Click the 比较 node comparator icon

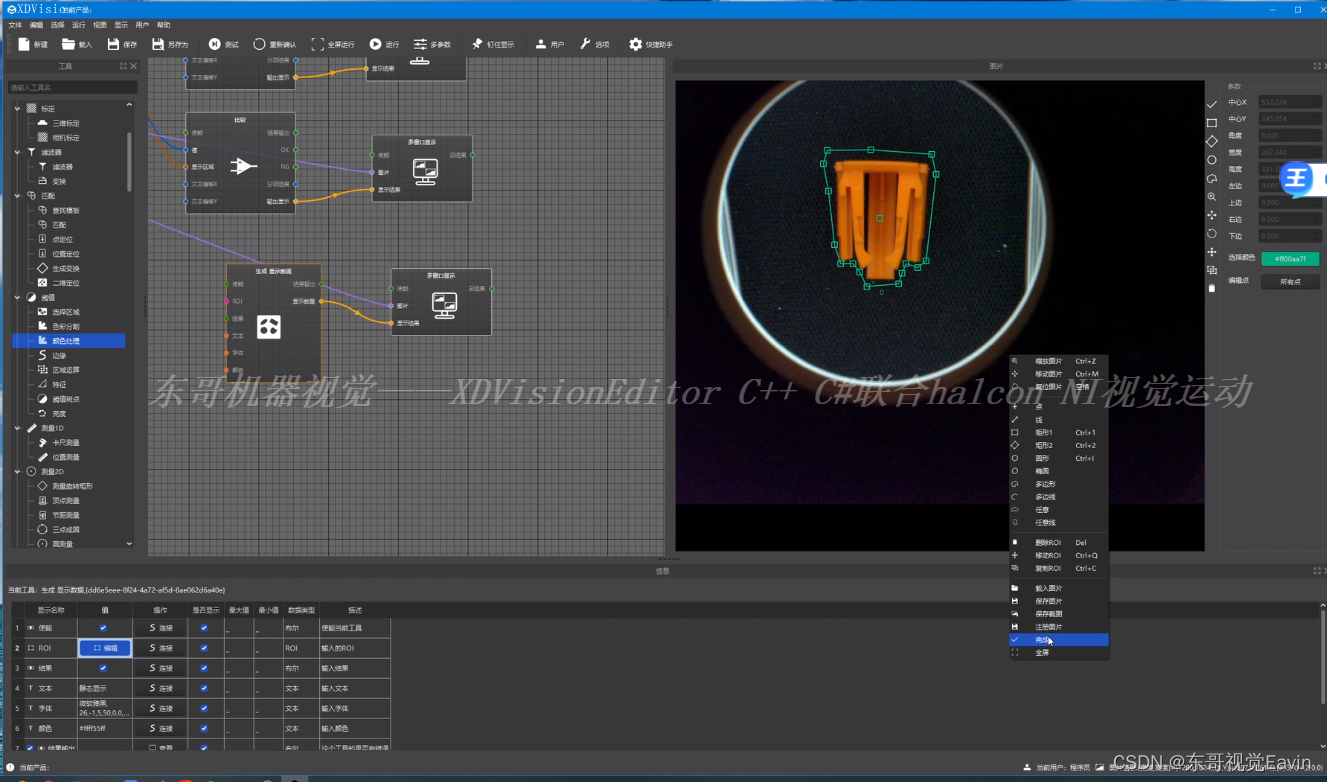[243, 166]
